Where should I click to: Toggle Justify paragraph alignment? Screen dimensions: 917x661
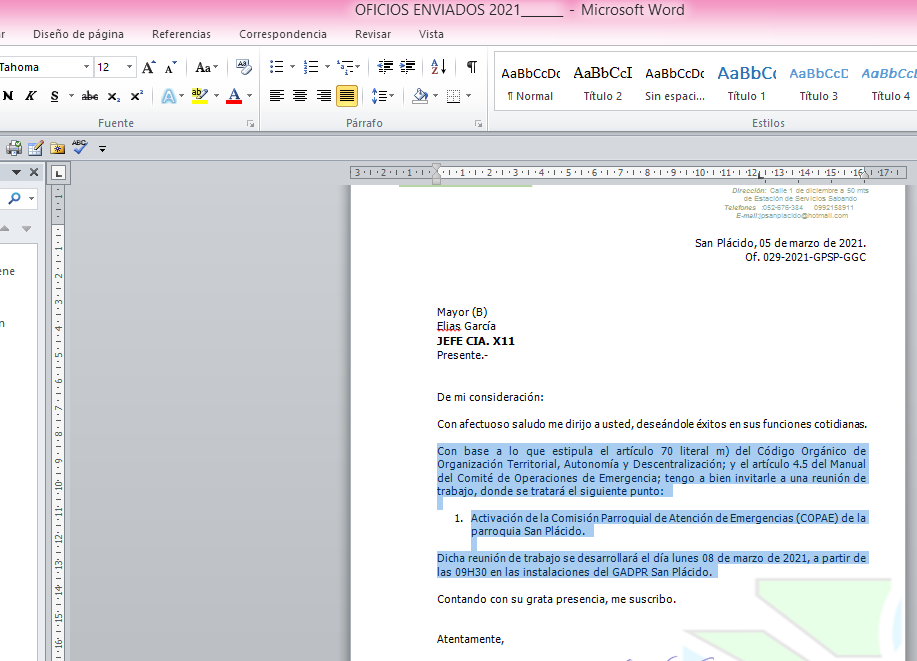[x=347, y=97]
